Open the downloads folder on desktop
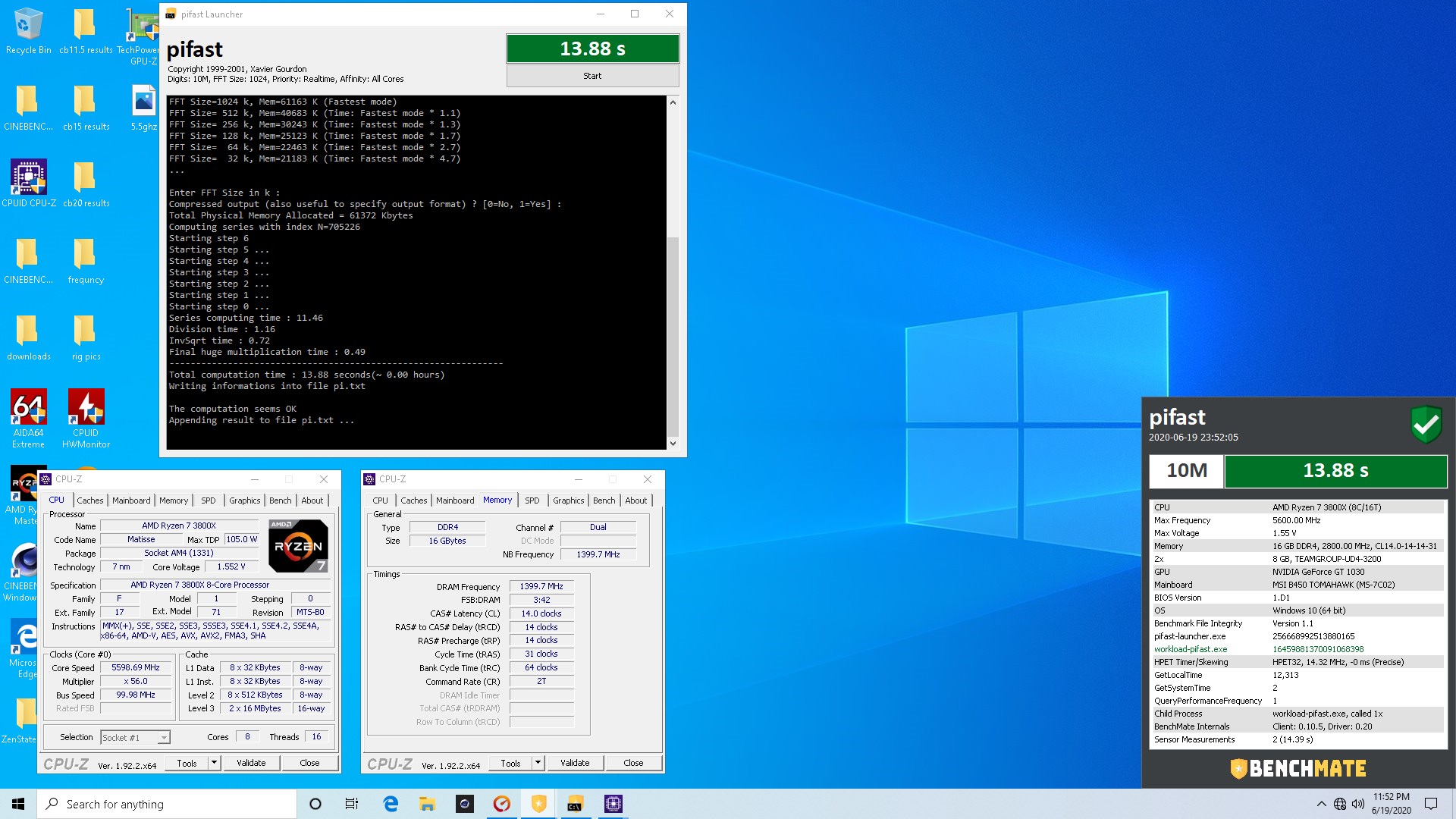1456x819 pixels. point(28,337)
